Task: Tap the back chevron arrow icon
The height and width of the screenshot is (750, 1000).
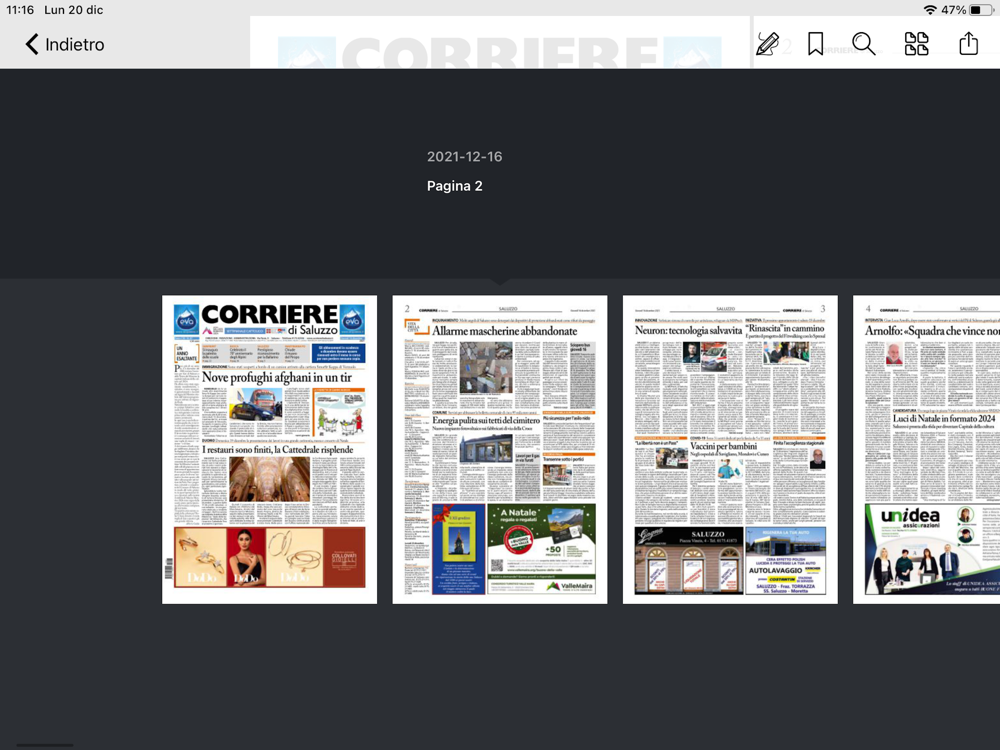Action: point(32,44)
